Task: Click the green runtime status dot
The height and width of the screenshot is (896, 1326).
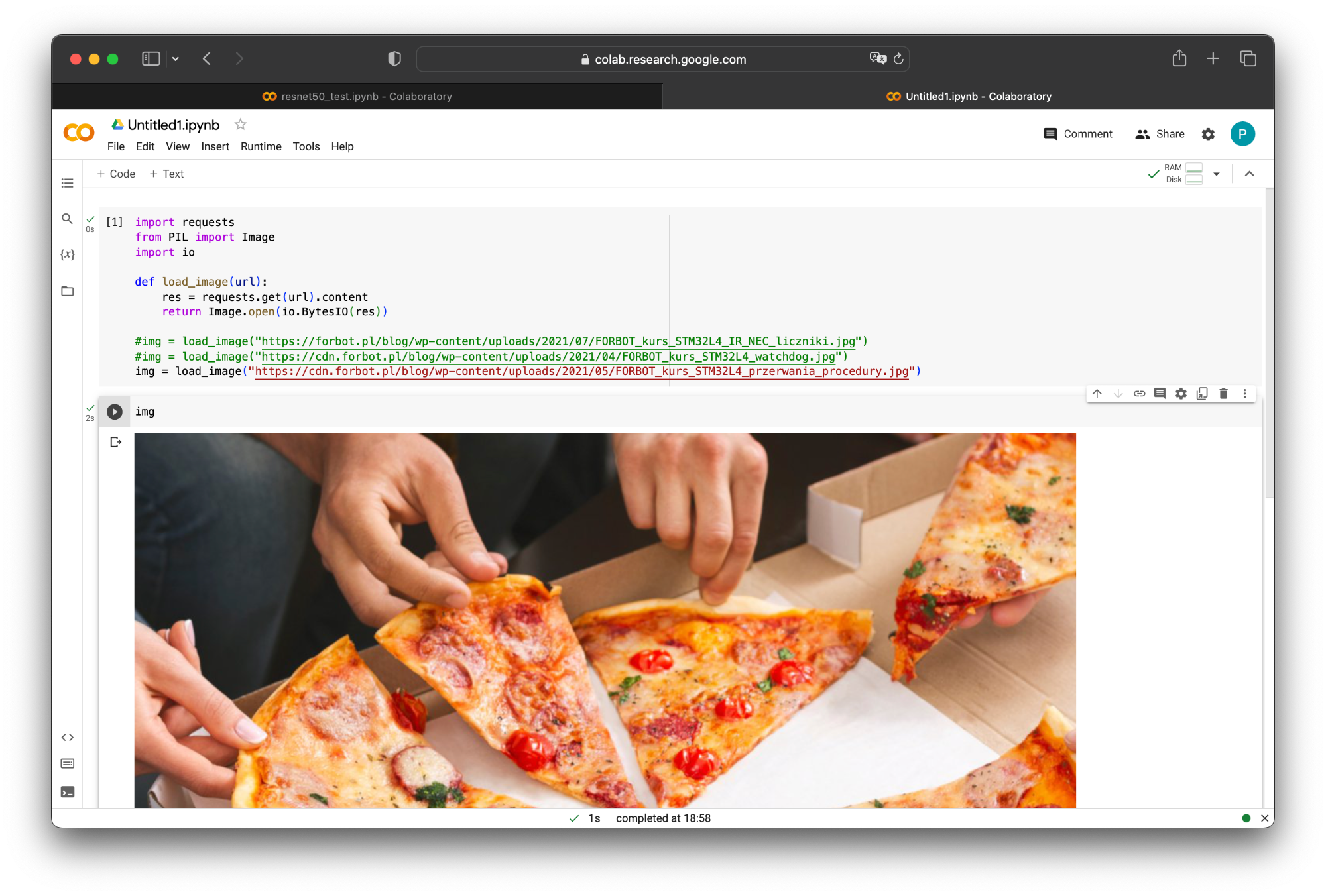Action: (1246, 818)
